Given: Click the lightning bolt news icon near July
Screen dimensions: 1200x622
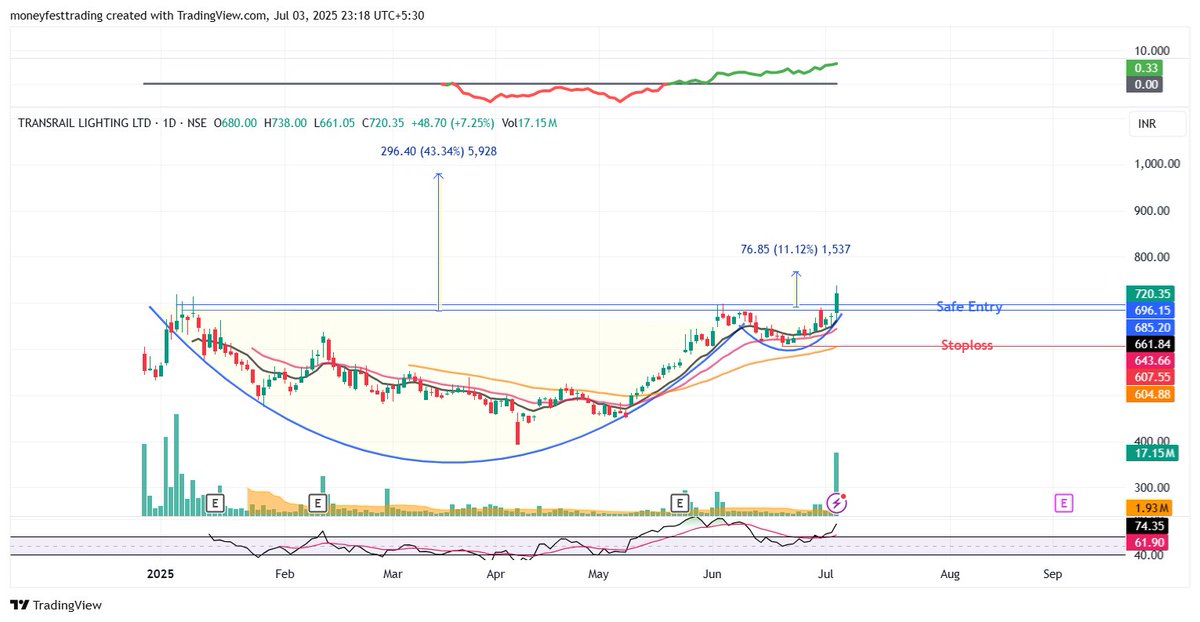Looking at the screenshot, I should tap(839, 502).
